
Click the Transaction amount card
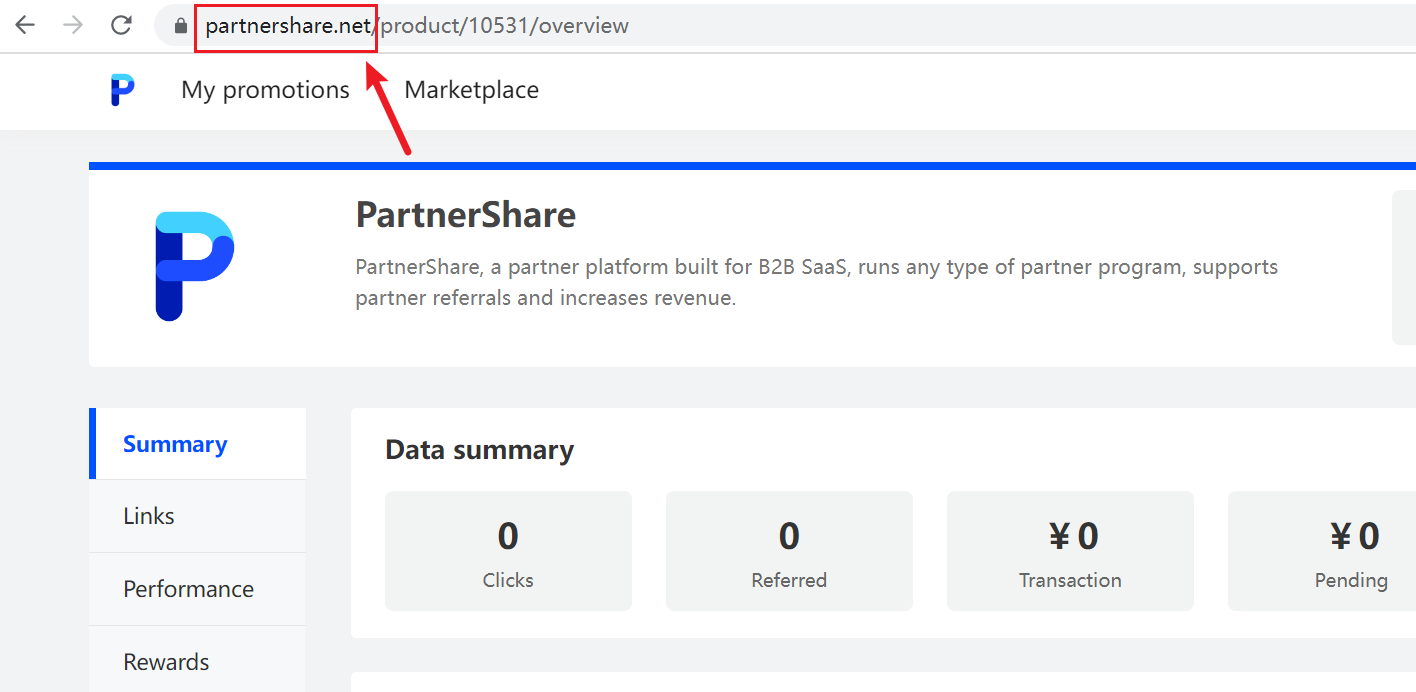point(1070,550)
